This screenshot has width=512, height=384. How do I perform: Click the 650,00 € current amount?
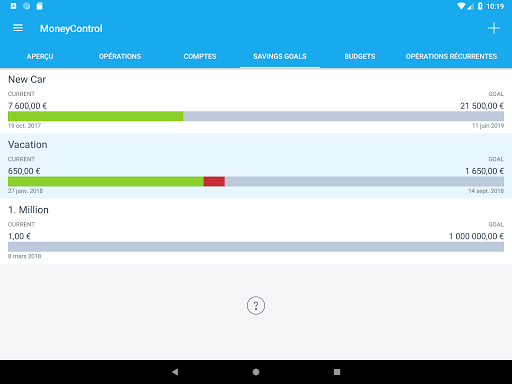(24, 171)
